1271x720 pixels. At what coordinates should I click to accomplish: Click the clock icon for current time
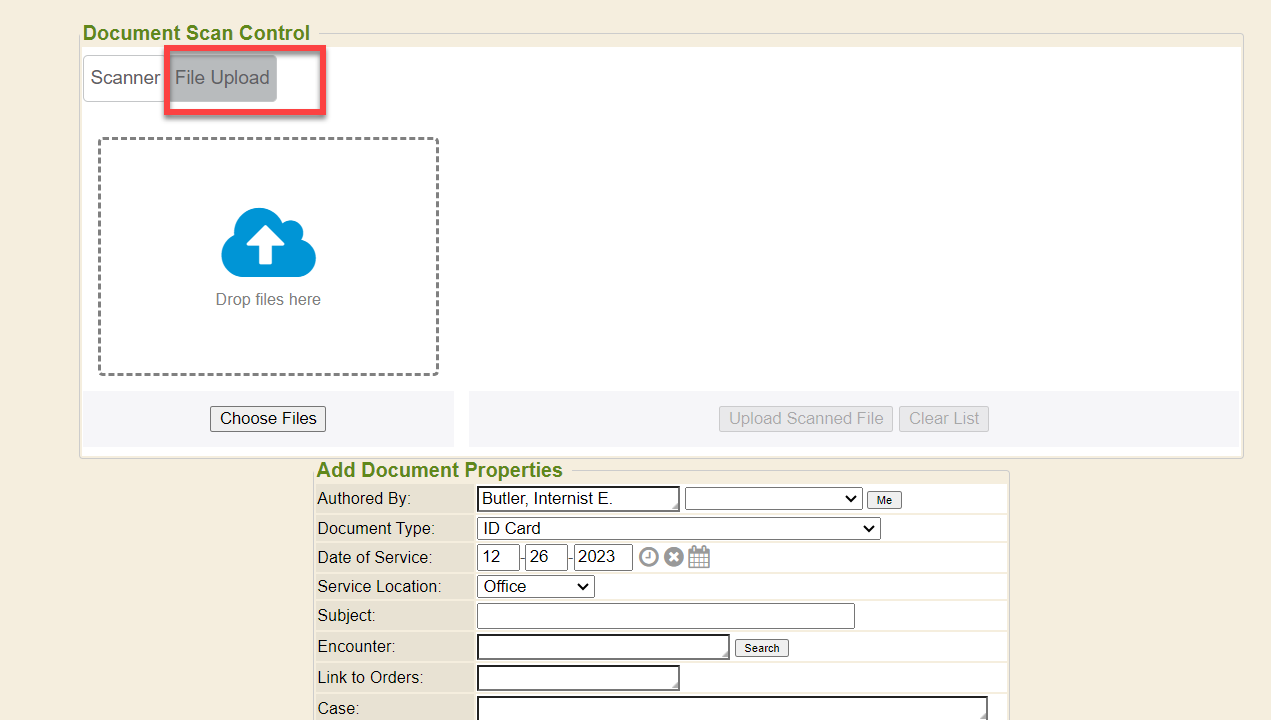point(649,557)
